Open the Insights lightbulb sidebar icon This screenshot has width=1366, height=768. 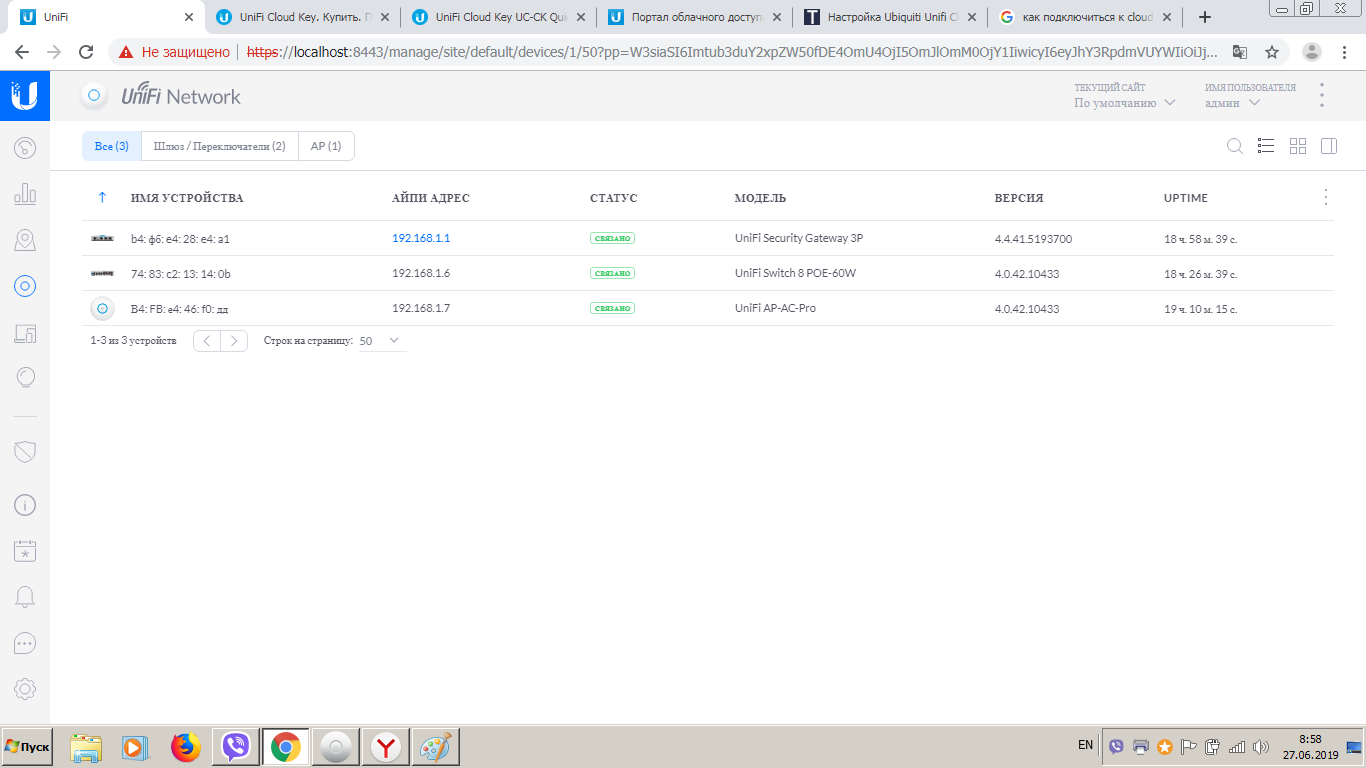point(25,378)
